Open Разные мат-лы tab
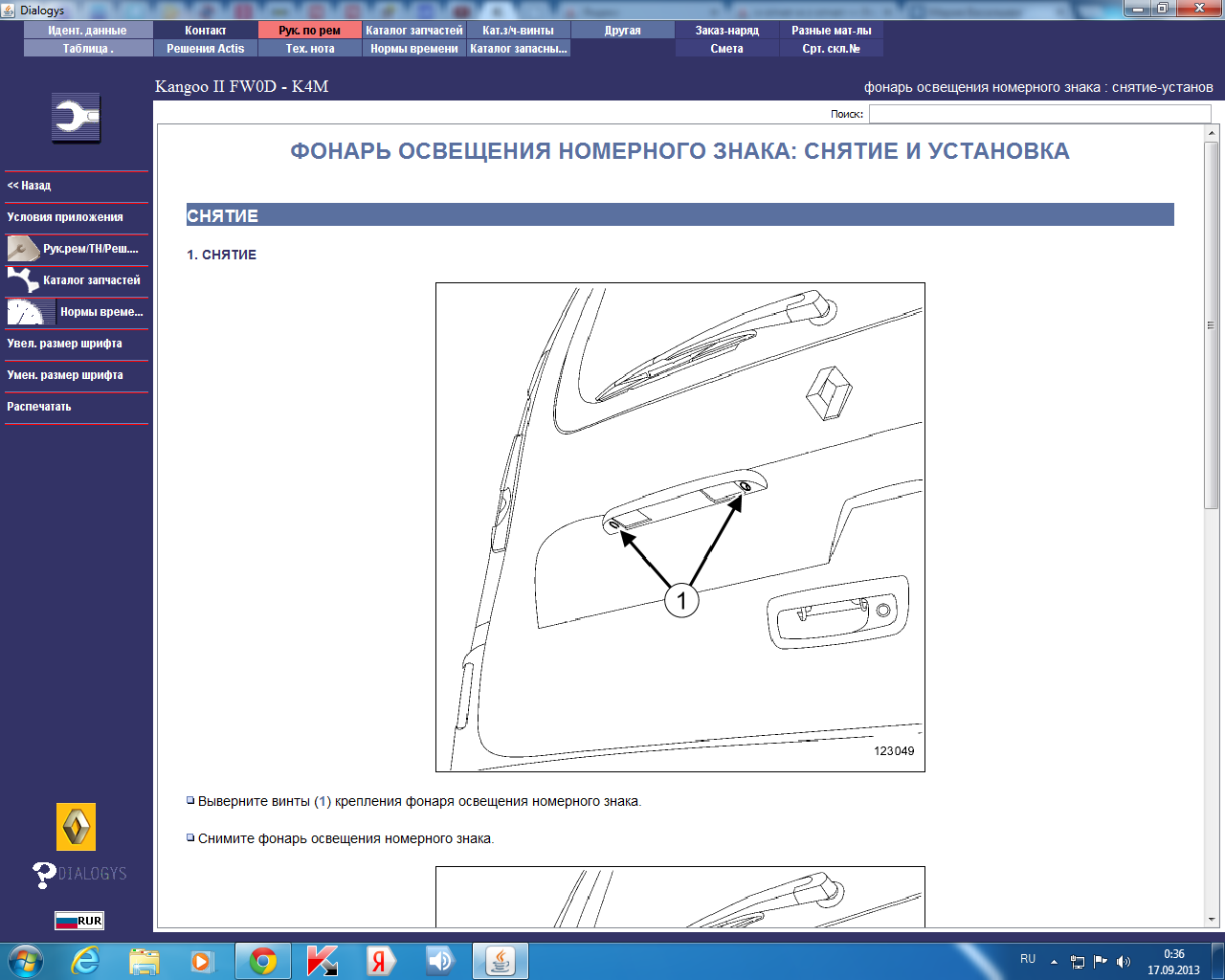The image size is (1225, 980). pos(832,31)
